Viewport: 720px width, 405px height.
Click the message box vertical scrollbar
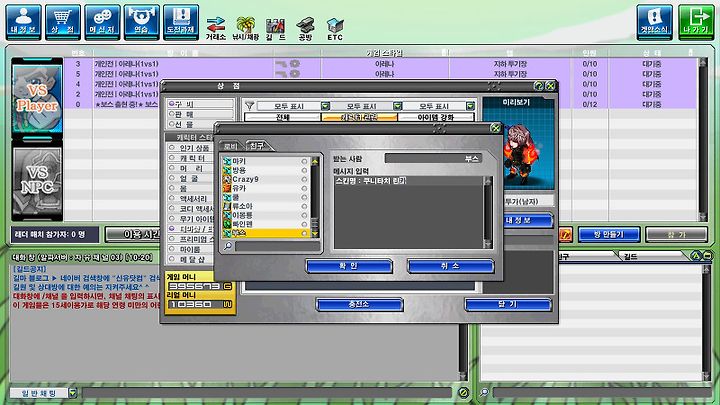[488, 213]
